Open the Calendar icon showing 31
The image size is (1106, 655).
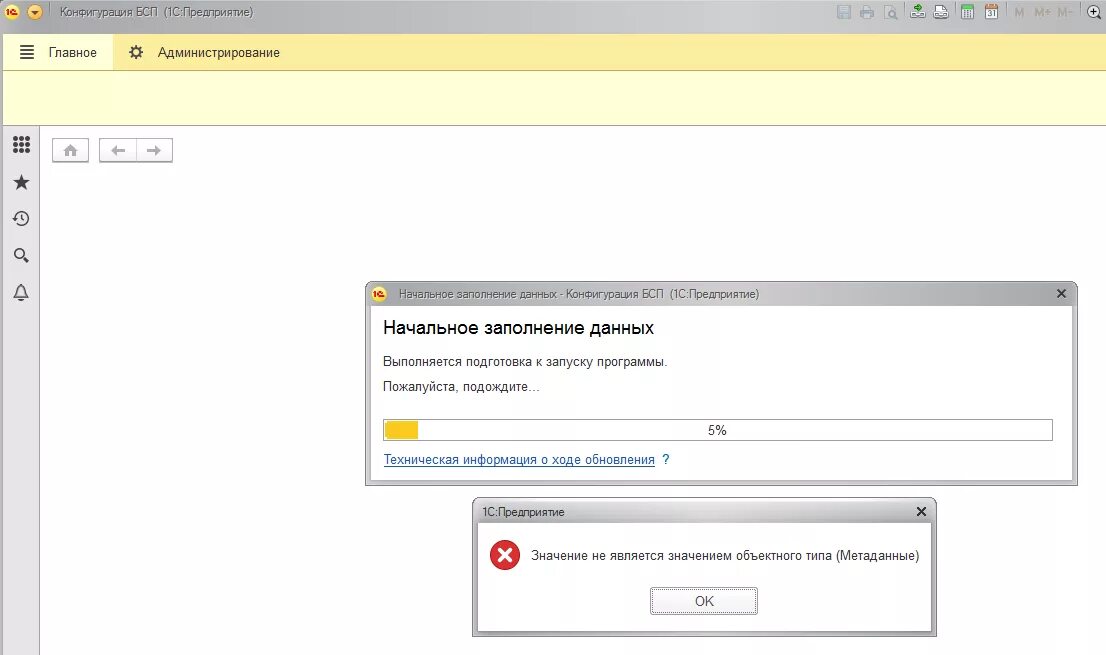point(991,12)
